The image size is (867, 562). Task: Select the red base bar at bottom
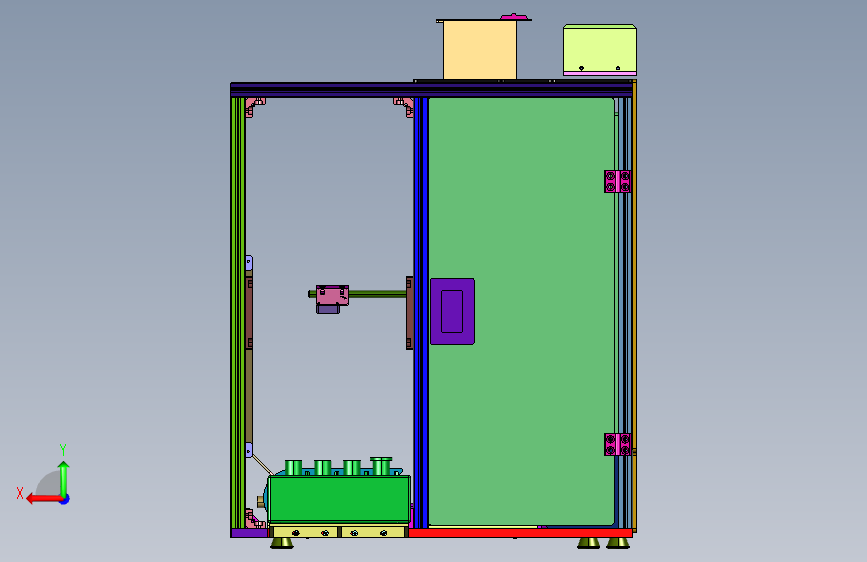pyautogui.click(x=520, y=533)
